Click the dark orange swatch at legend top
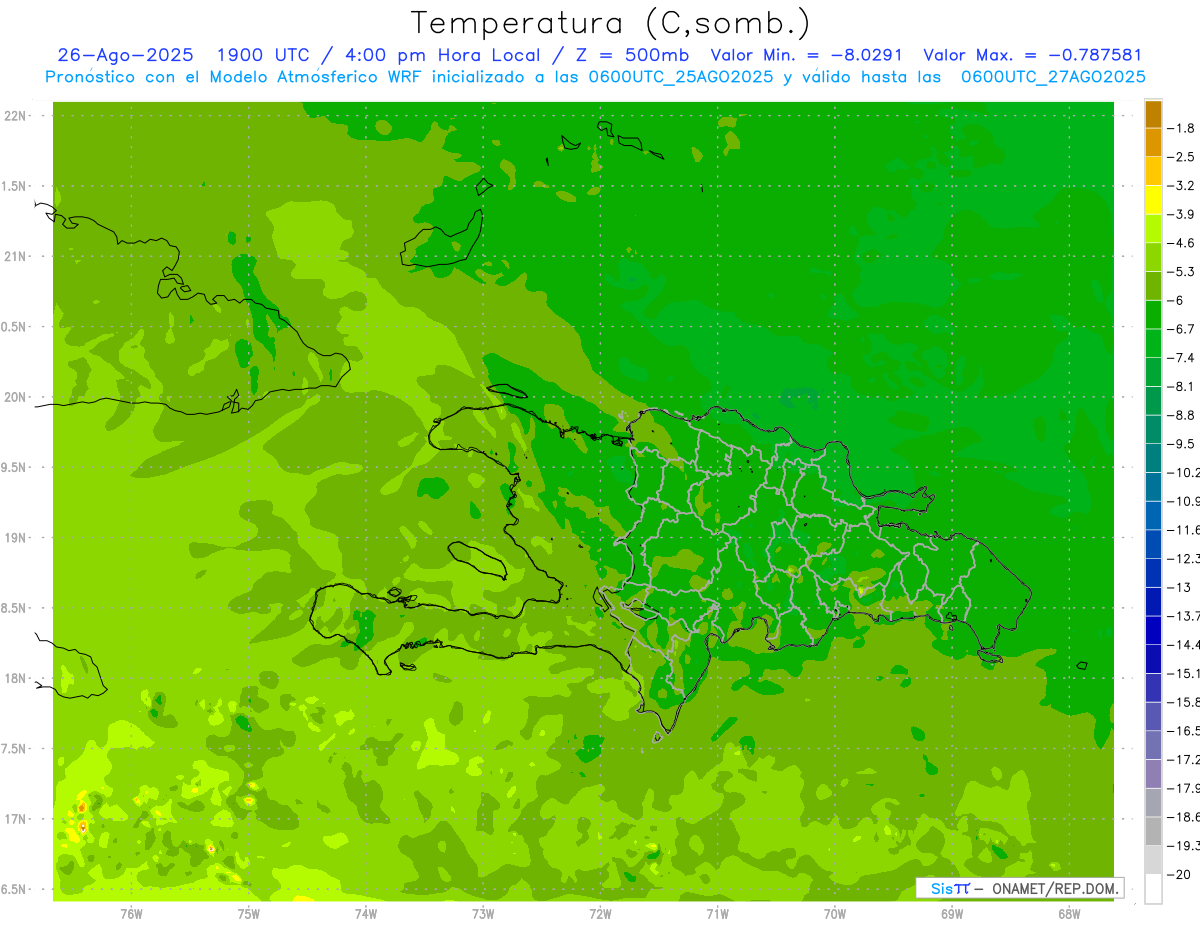Image resolution: width=1200 pixels, height=927 pixels. pos(1153,114)
